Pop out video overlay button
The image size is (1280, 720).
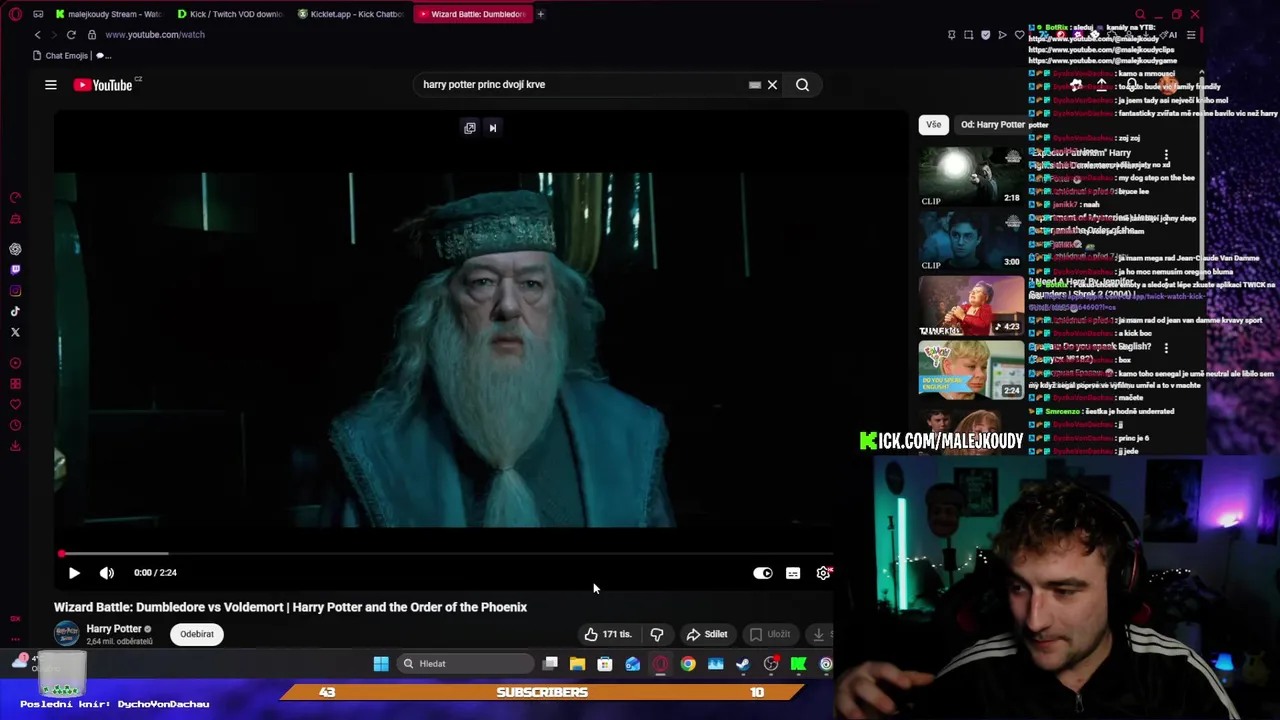click(x=470, y=128)
